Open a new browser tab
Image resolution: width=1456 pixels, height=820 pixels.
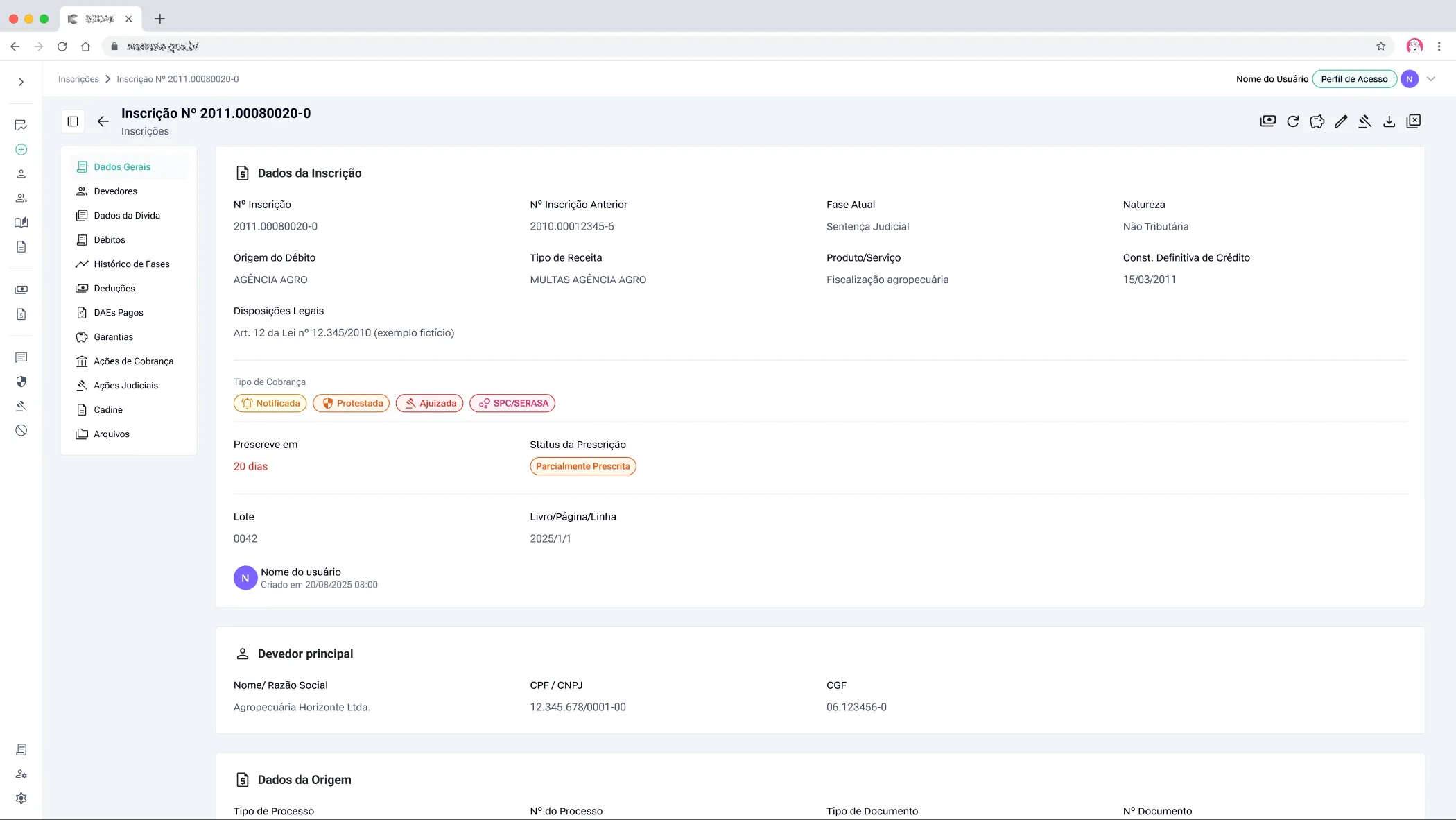[160, 19]
